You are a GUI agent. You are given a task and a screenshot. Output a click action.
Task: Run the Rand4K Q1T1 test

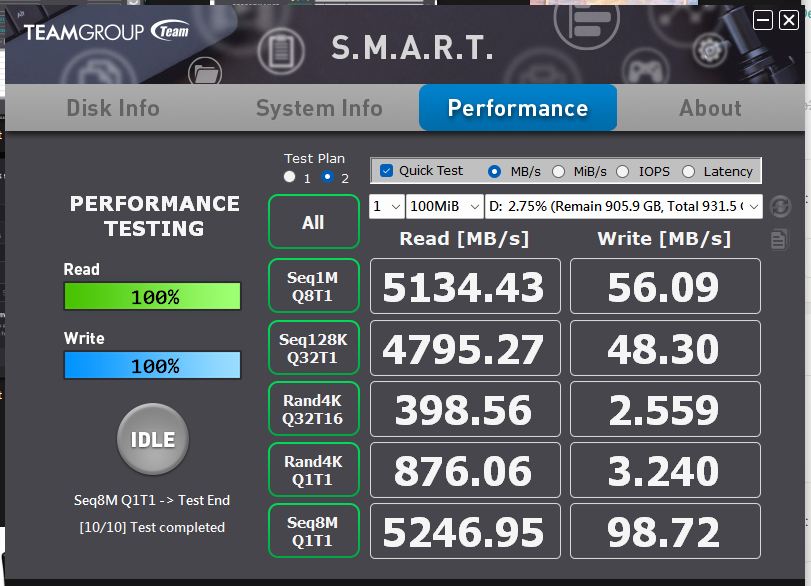tap(314, 470)
